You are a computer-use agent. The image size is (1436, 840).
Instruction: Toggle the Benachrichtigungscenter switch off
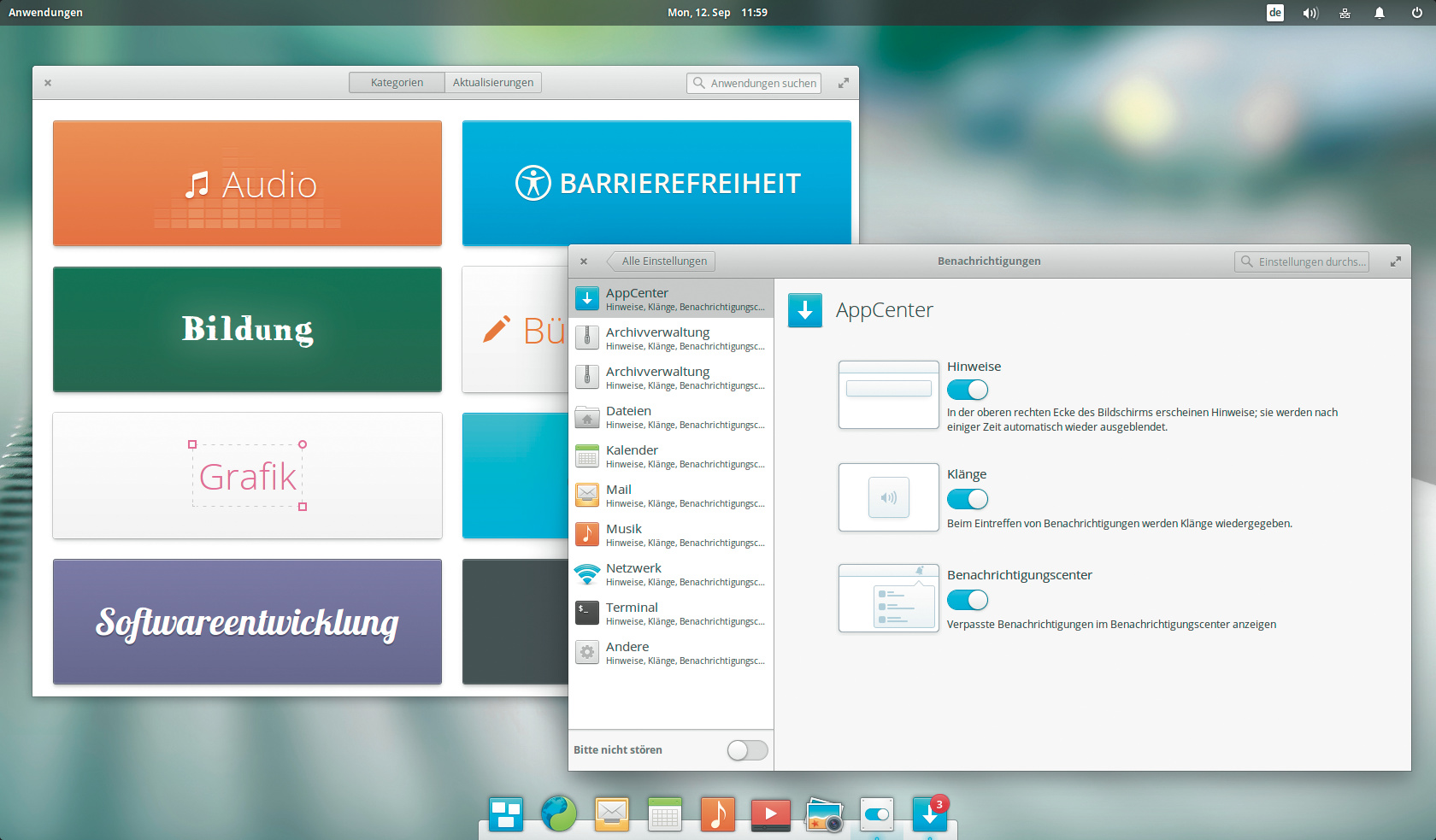pos(968,600)
